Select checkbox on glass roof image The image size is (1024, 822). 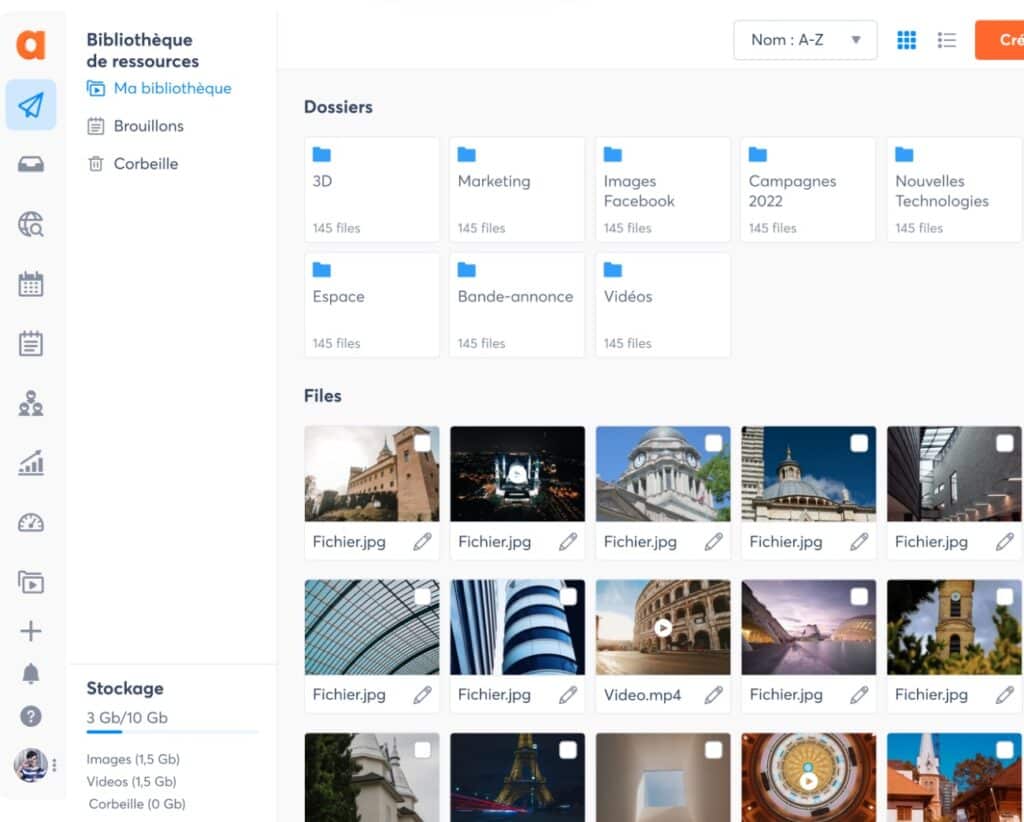[x=423, y=597]
